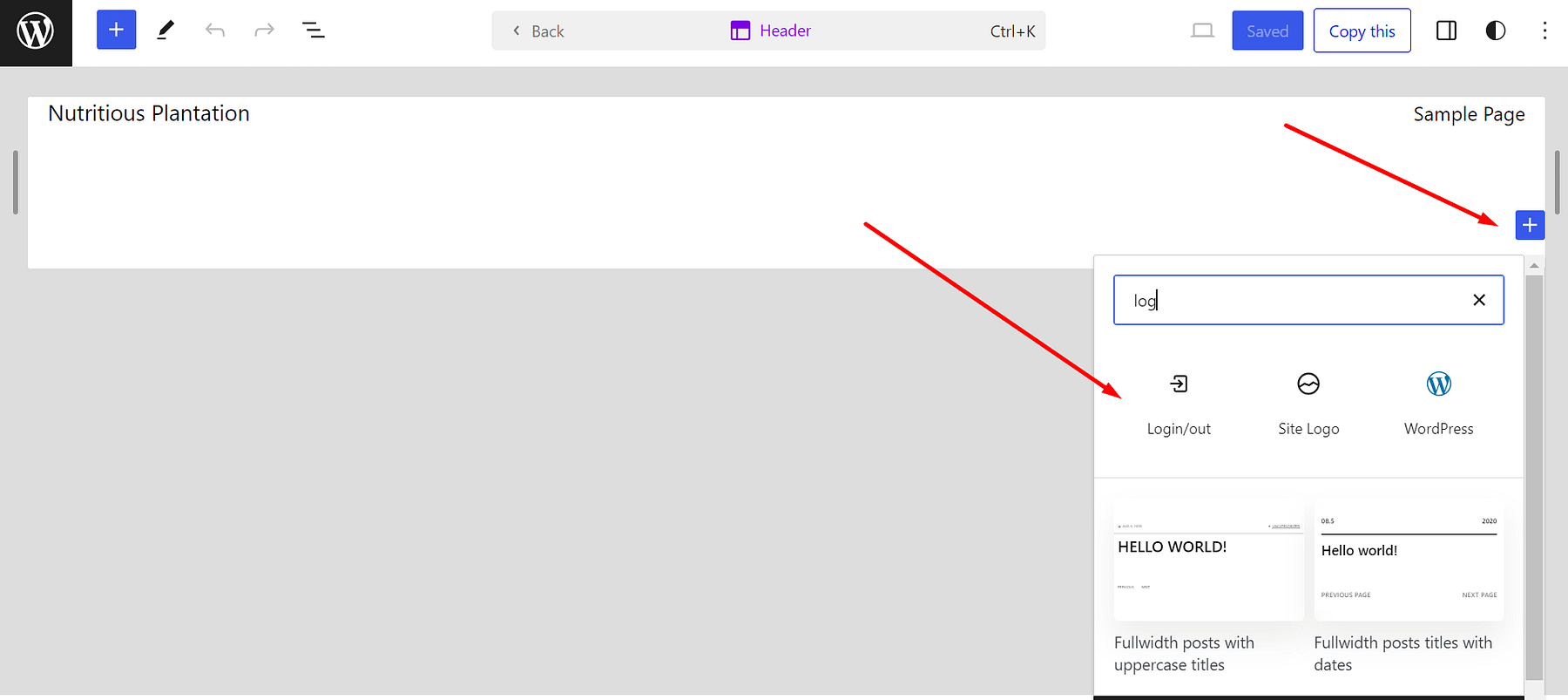Open the Styles half-circle icon

pos(1495,31)
